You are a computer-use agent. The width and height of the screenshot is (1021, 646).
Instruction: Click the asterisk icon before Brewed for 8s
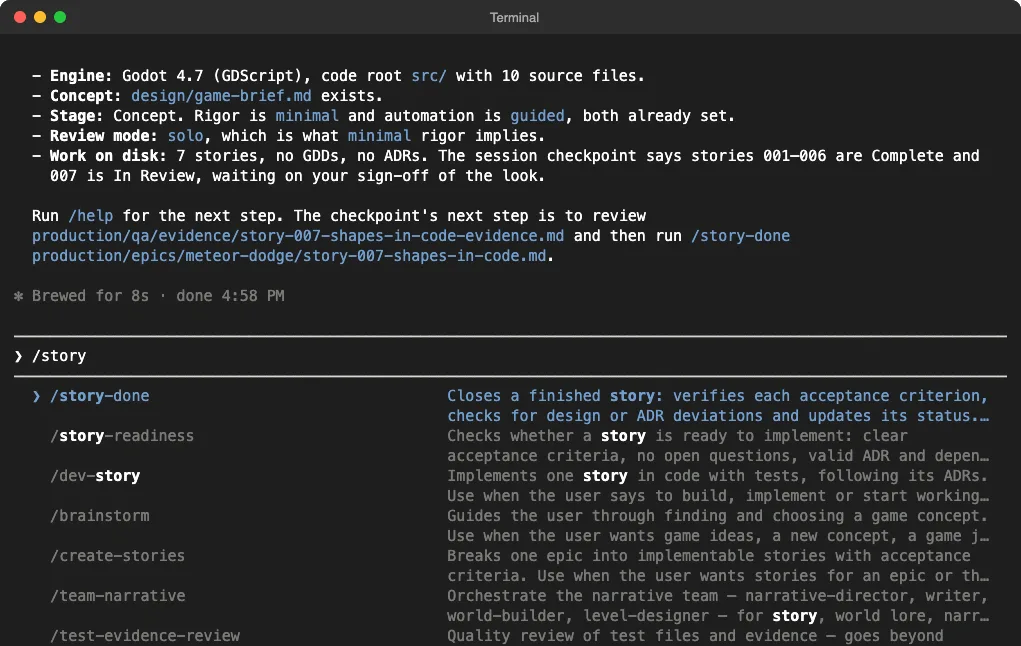[18, 296]
